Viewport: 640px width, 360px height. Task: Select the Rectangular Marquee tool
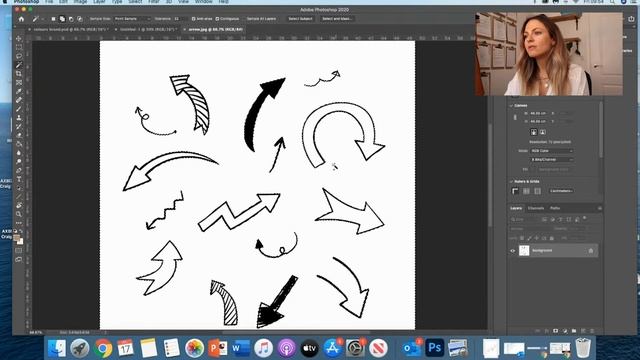[19, 47]
